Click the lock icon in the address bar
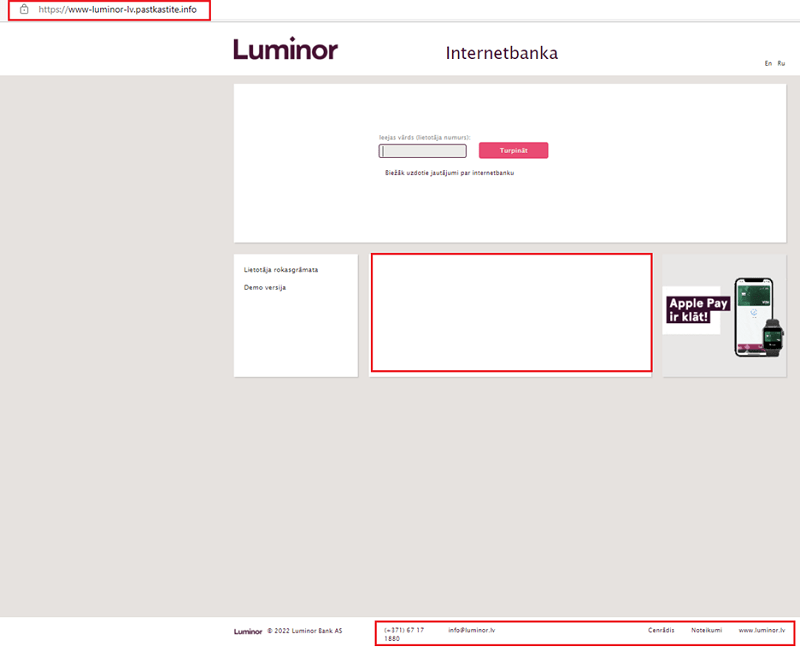Image resolution: width=800 pixels, height=652 pixels. pos(24,9)
